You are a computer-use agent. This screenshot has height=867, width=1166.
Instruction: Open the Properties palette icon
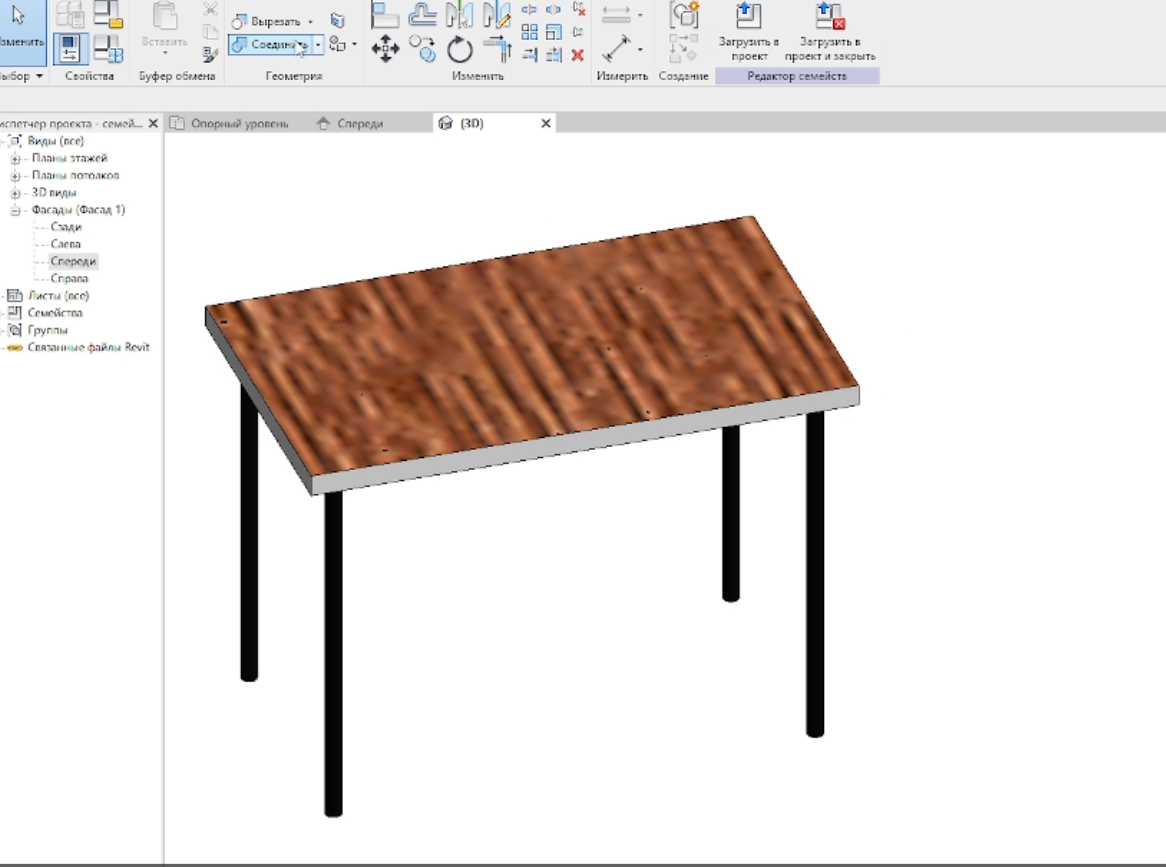tap(70, 49)
